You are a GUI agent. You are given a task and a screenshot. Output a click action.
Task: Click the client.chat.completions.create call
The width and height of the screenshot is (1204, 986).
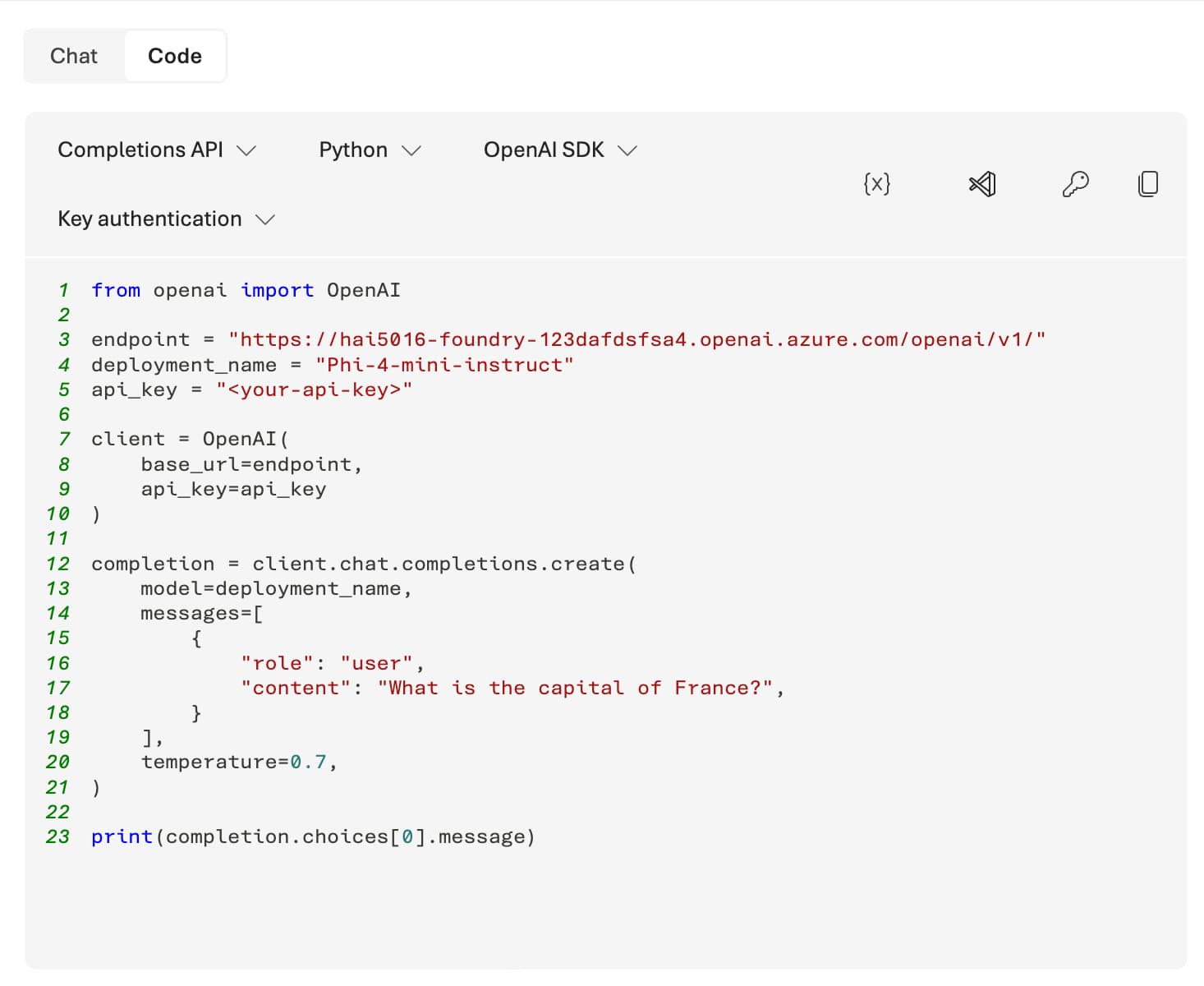point(443,564)
